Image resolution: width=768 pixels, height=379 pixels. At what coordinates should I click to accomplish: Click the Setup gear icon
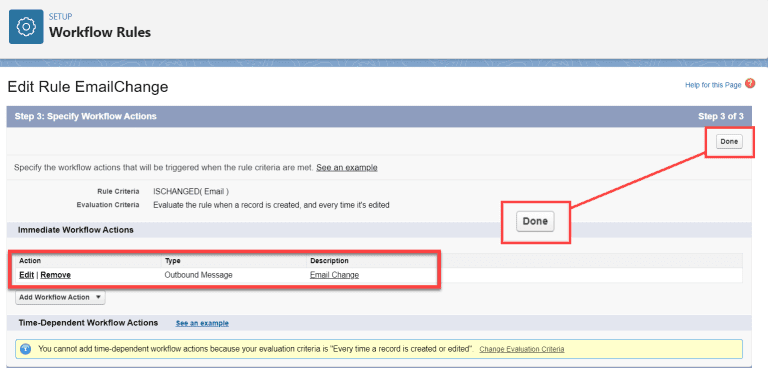26,26
